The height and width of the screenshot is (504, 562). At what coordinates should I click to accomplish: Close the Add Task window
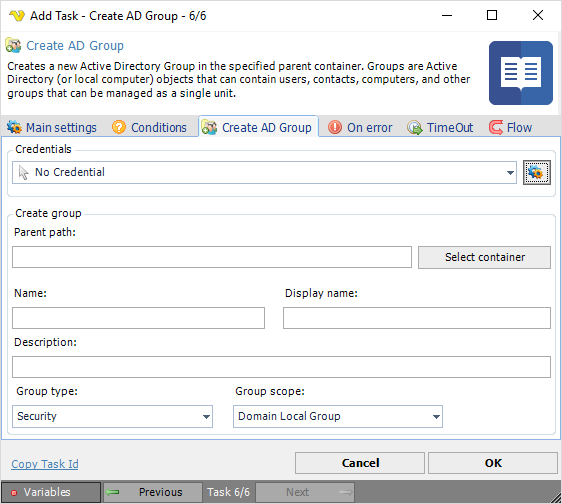(x=538, y=15)
